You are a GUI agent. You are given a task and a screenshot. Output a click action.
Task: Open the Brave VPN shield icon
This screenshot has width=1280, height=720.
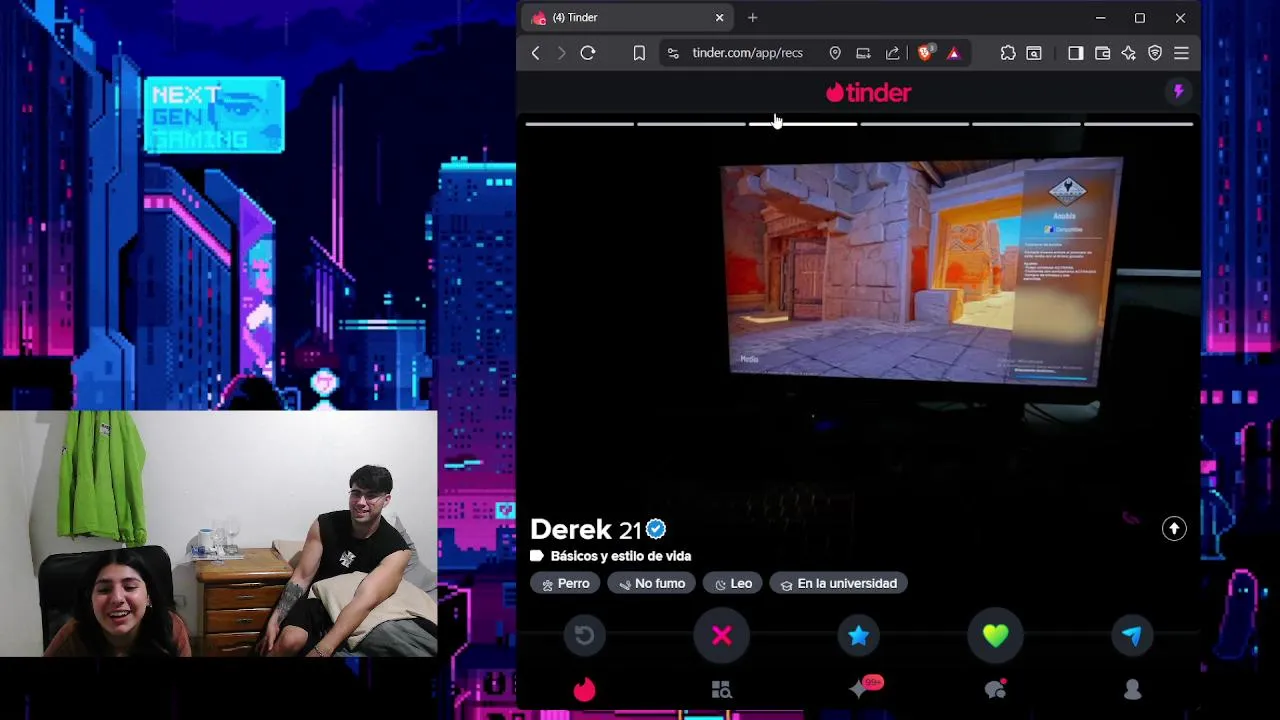click(1155, 53)
